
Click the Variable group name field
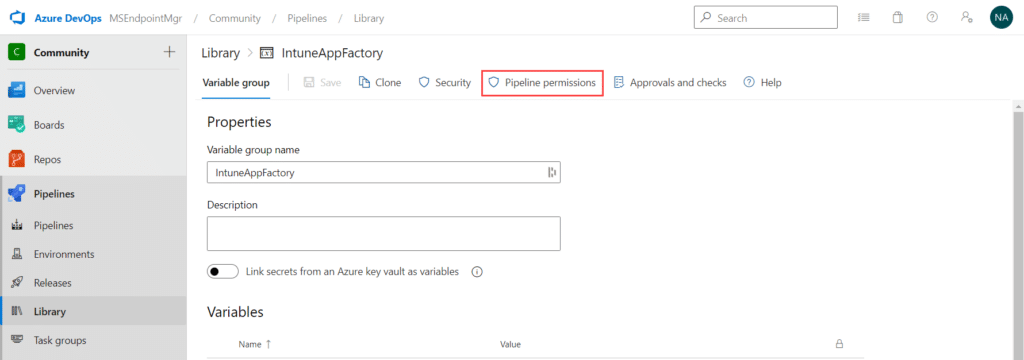coord(384,172)
